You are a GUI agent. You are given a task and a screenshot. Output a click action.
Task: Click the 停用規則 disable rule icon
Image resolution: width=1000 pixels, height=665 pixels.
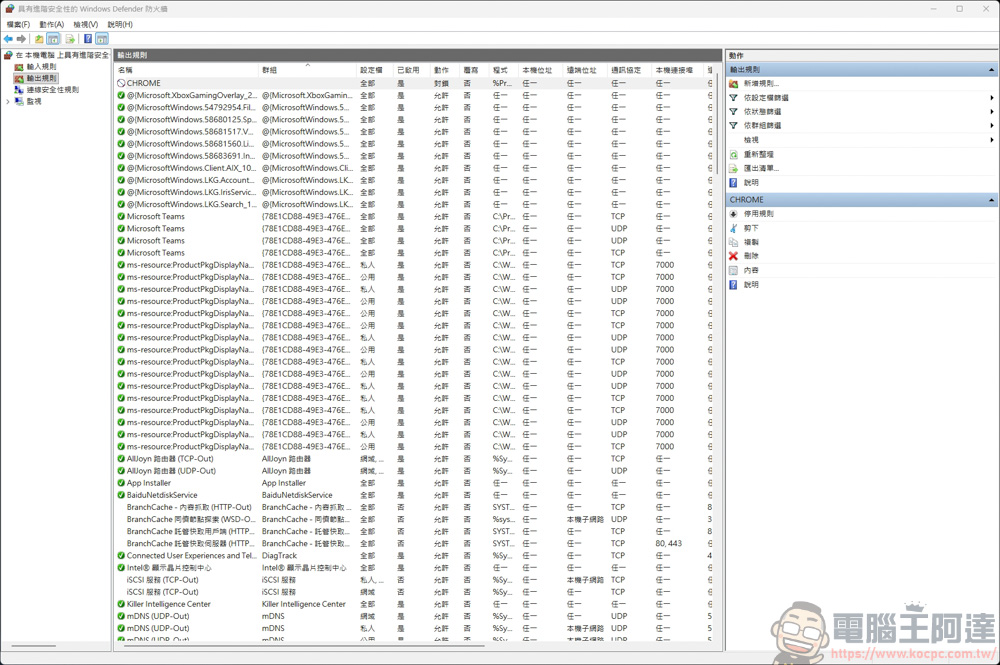coord(733,214)
